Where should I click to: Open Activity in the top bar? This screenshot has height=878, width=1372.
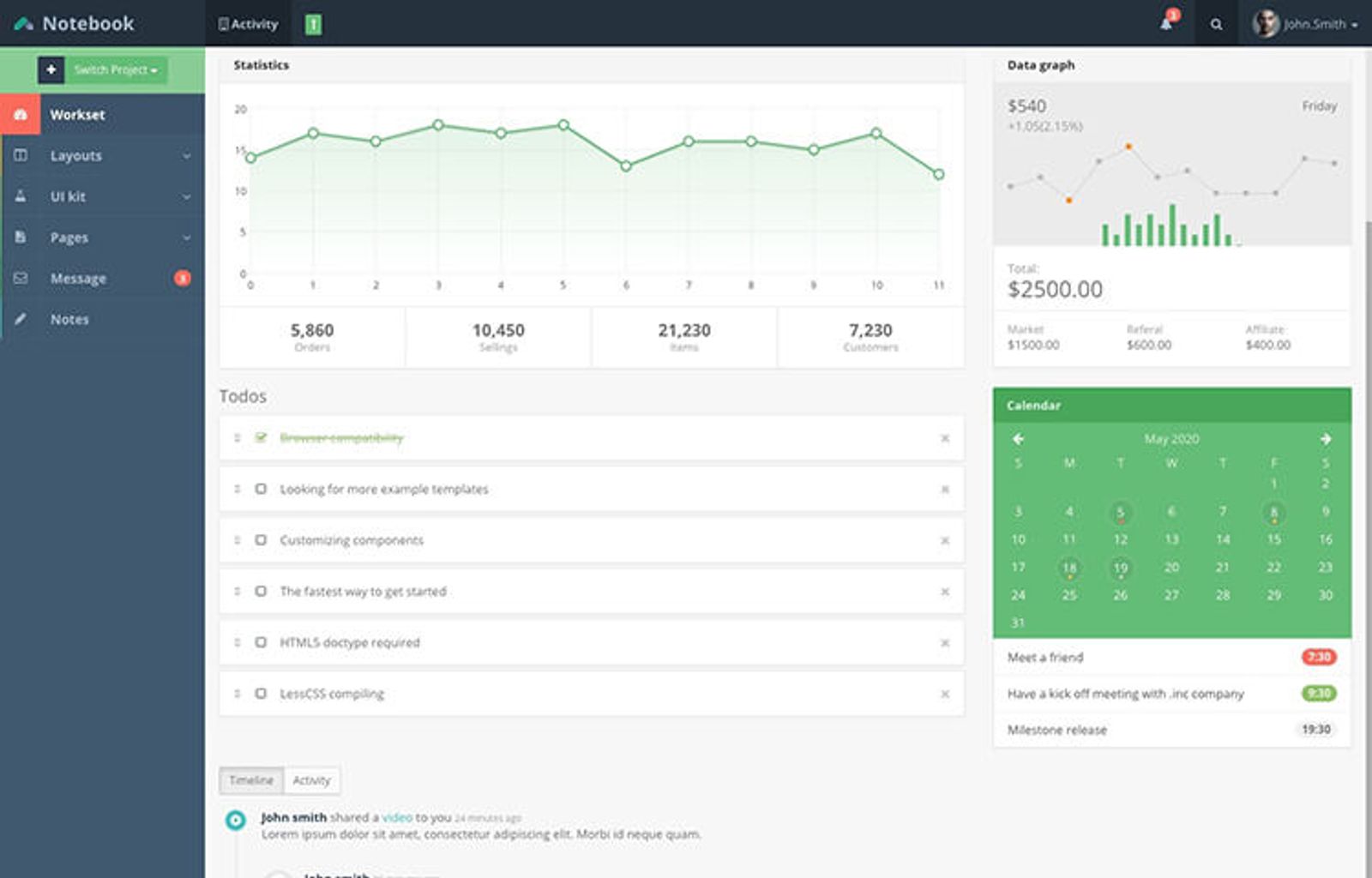click(248, 24)
